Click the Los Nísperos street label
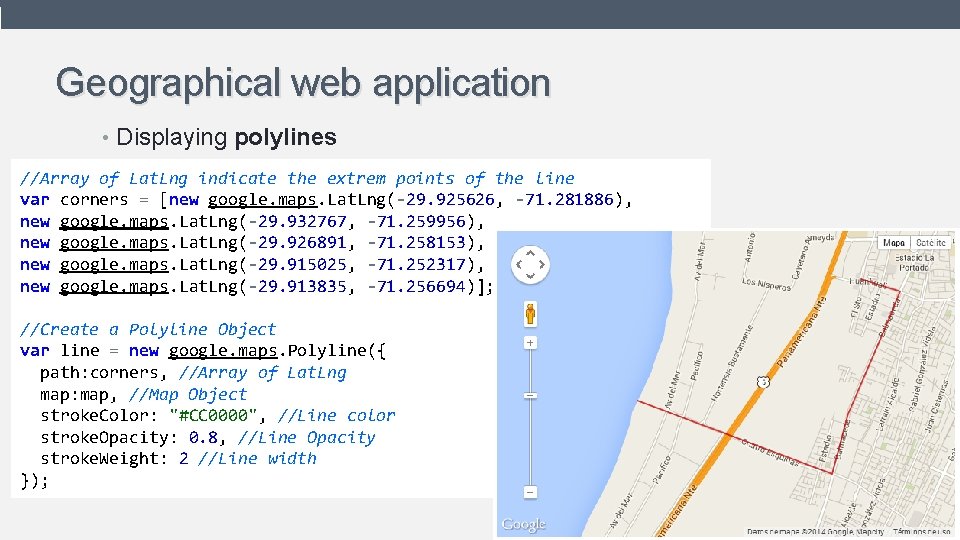The image size is (960, 540). [x=766, y=284]
